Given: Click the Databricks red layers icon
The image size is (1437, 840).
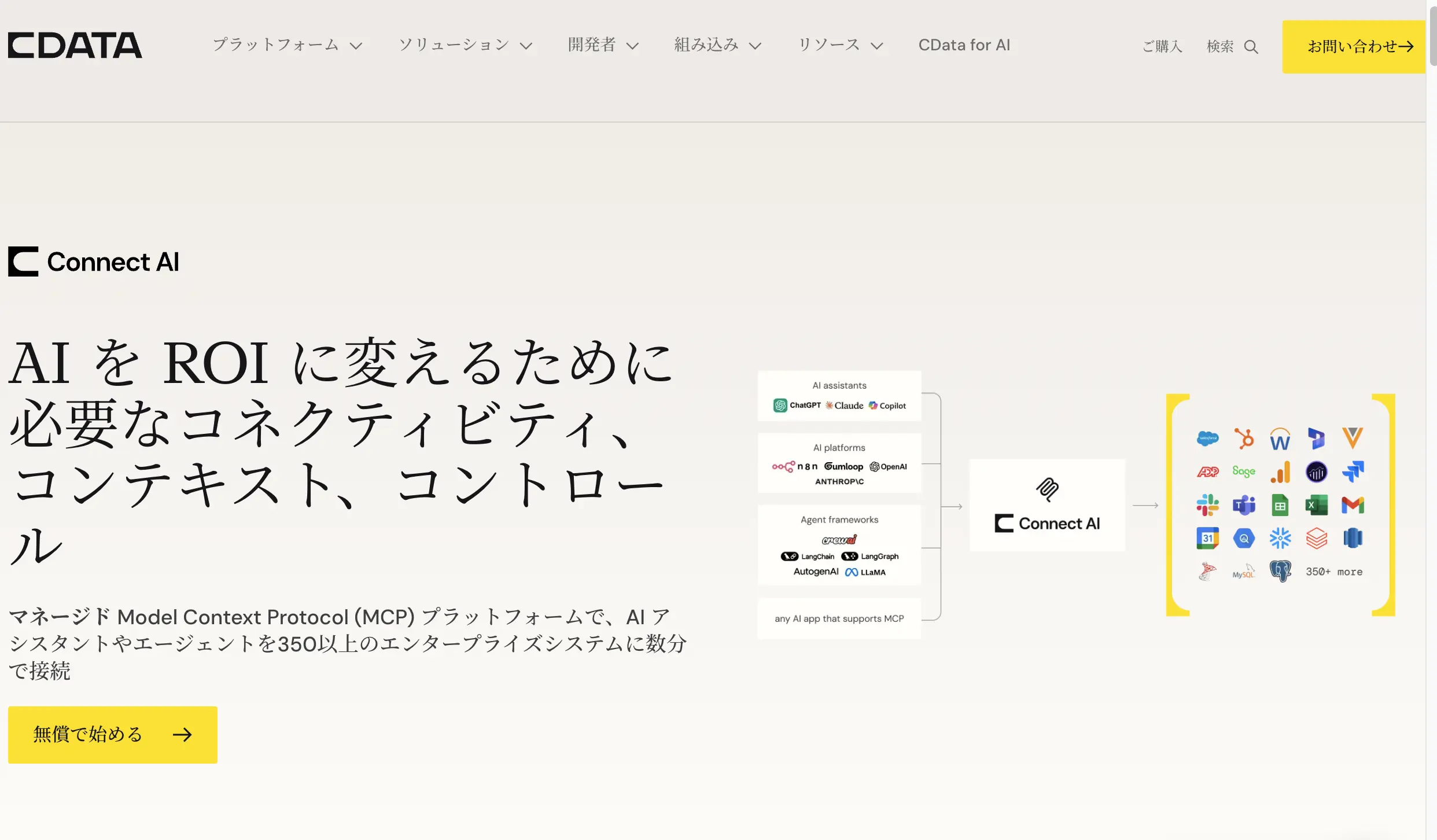Looking at the screenshot, I should point(1316,538).
